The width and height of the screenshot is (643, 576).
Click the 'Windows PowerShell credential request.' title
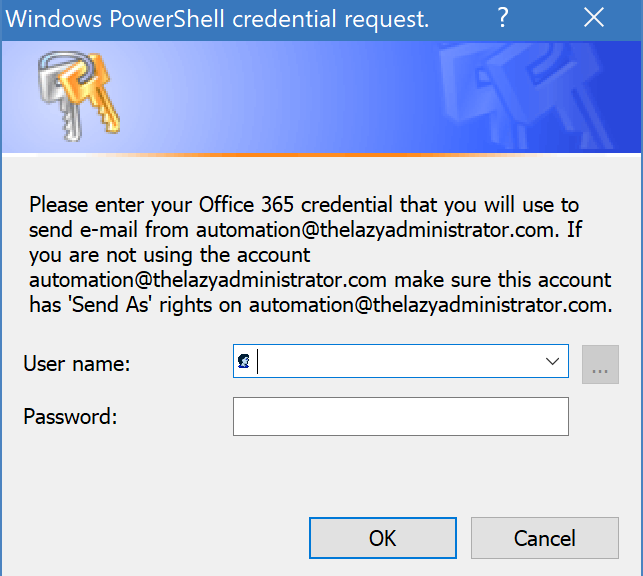pos(217,19)
